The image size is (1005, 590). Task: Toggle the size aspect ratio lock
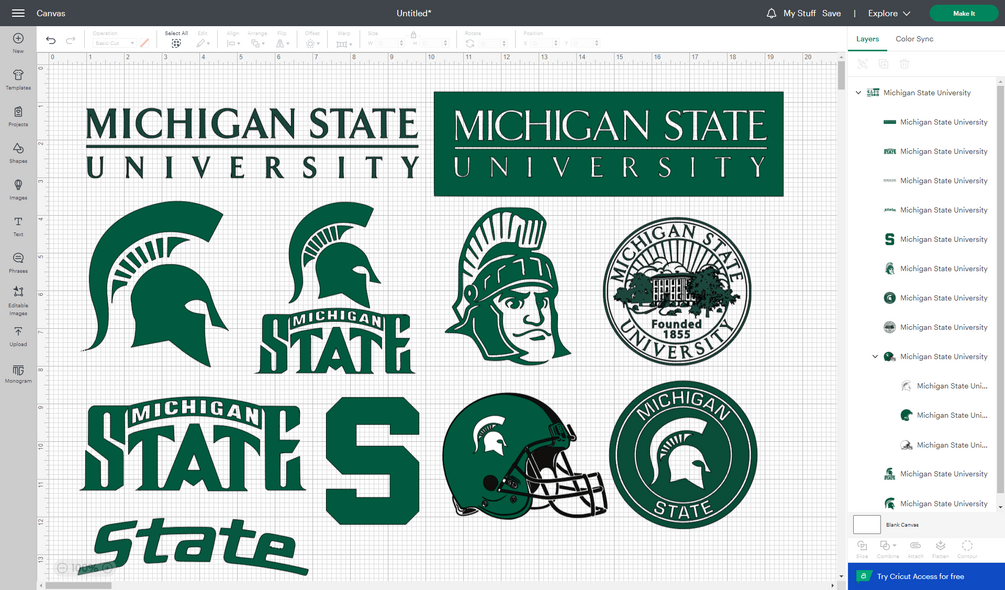pos(413,34)
